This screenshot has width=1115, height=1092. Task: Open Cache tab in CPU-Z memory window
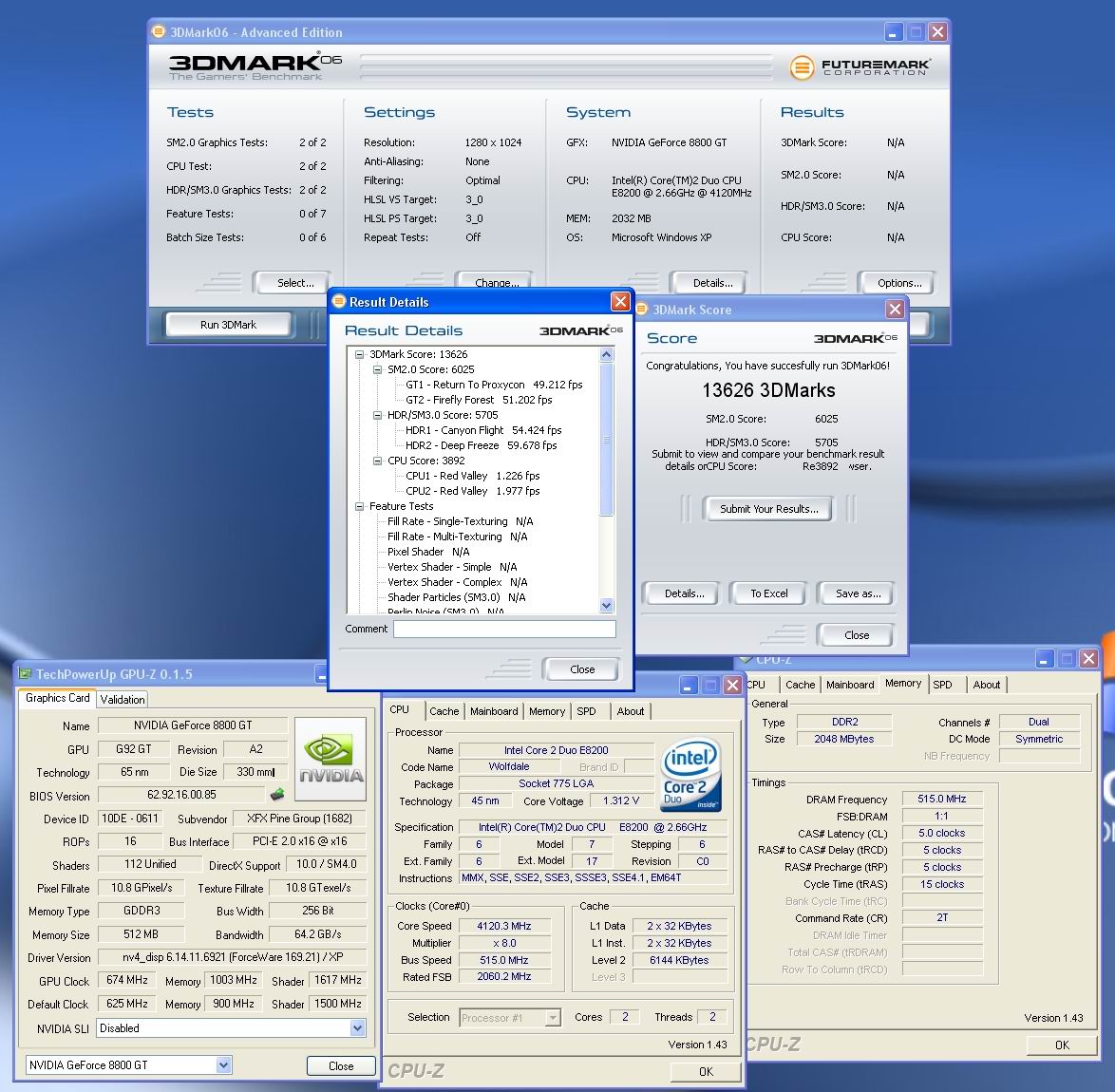(801, 685)
